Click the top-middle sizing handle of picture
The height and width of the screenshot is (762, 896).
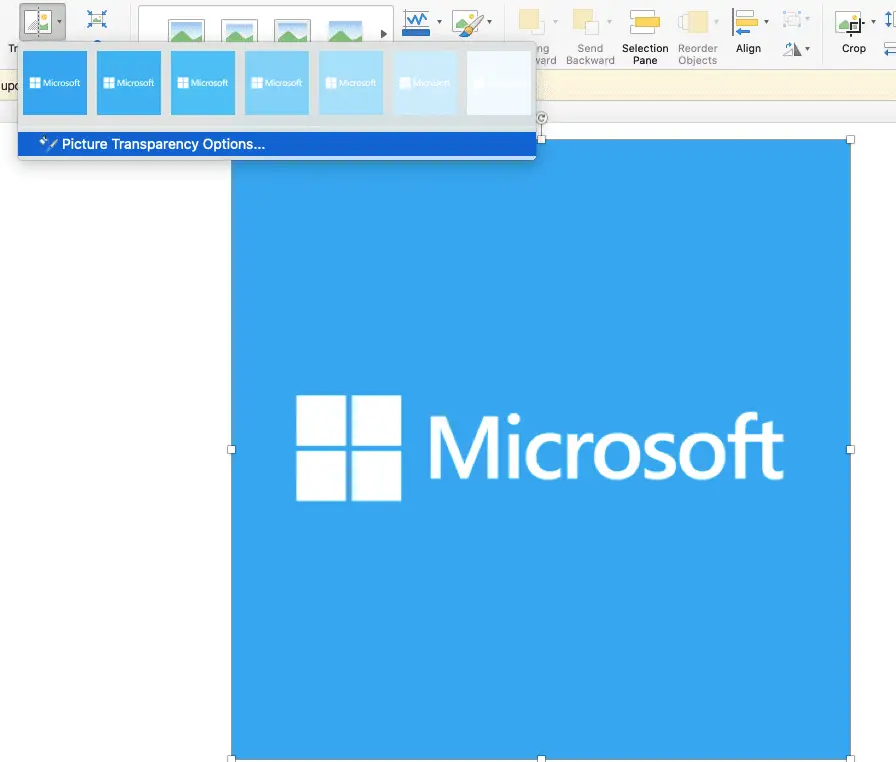(541, 139)
